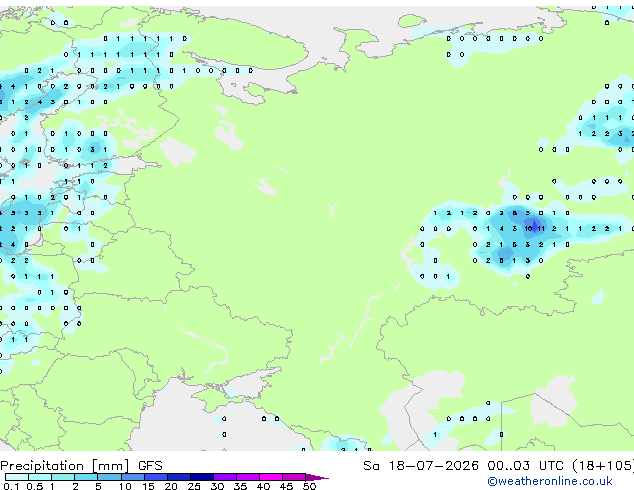Click the 0.1–0.5 mm lightest legend swatch
634x490 pixels.
(x=17, y=477)
